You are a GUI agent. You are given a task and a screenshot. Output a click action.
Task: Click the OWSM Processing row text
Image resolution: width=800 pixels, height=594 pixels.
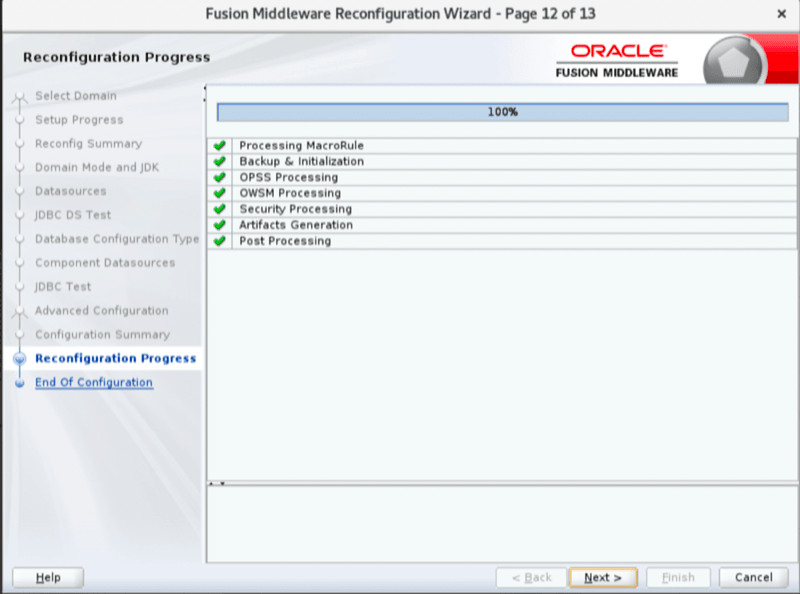coord(290,193)
